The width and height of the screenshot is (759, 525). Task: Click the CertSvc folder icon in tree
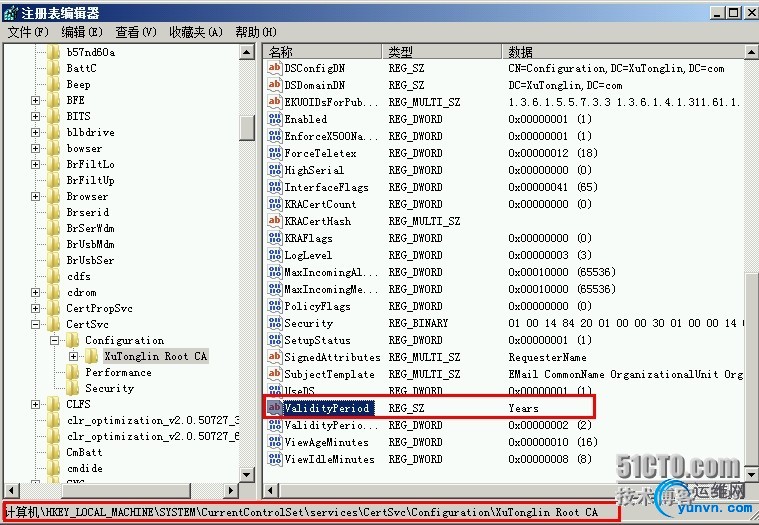click(53, 324)
